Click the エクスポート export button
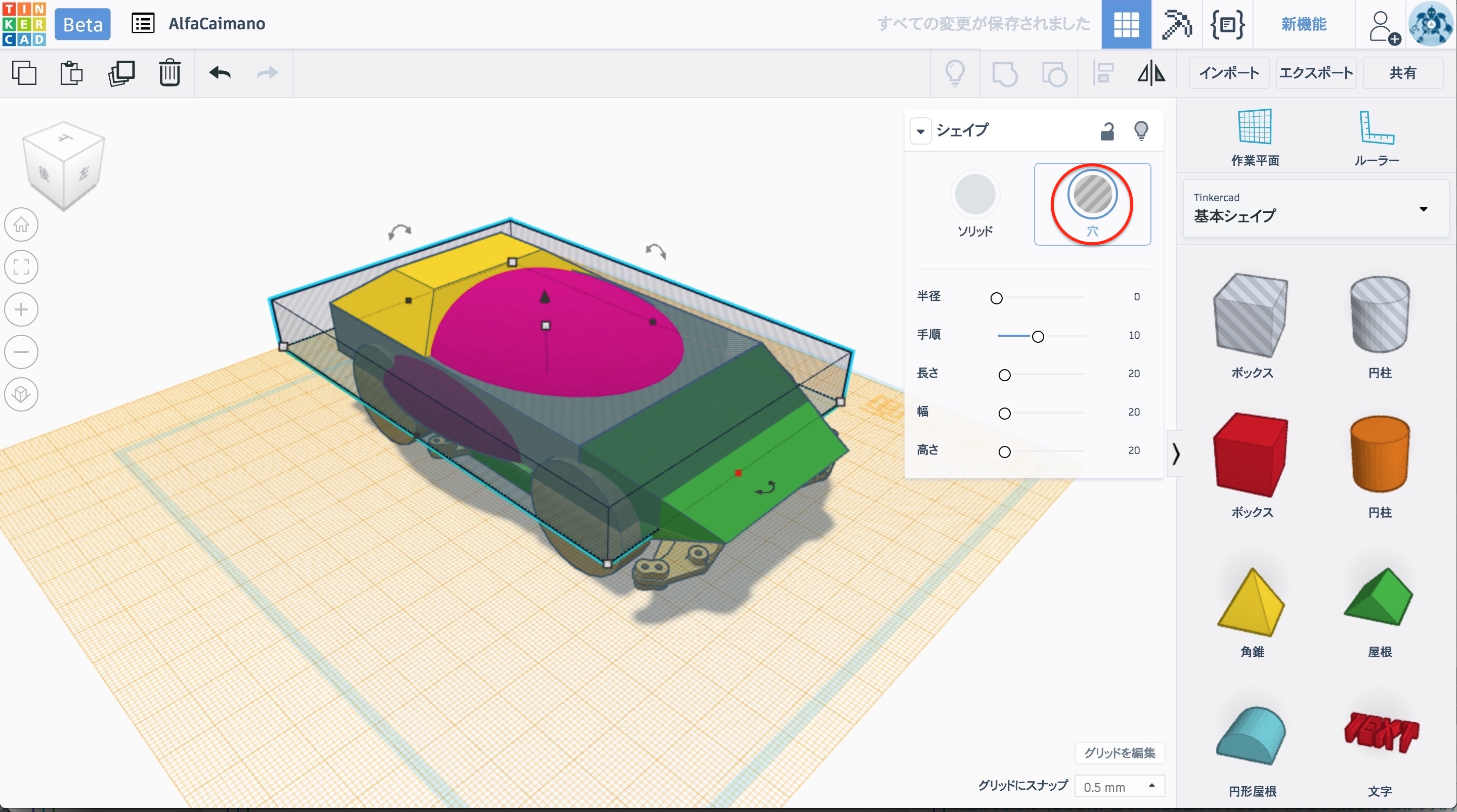Image resolution: width=1457 pixels, height=812 pixels. click(1315, 73)
